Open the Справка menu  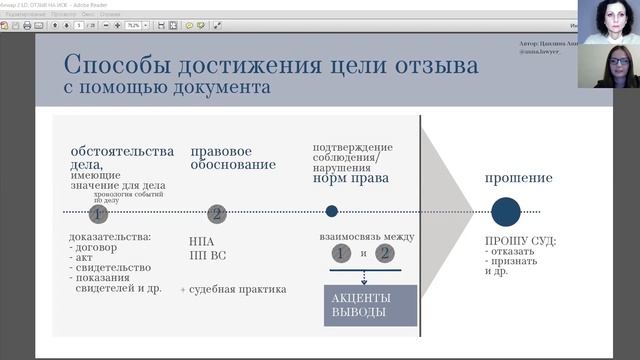(110, 14)
